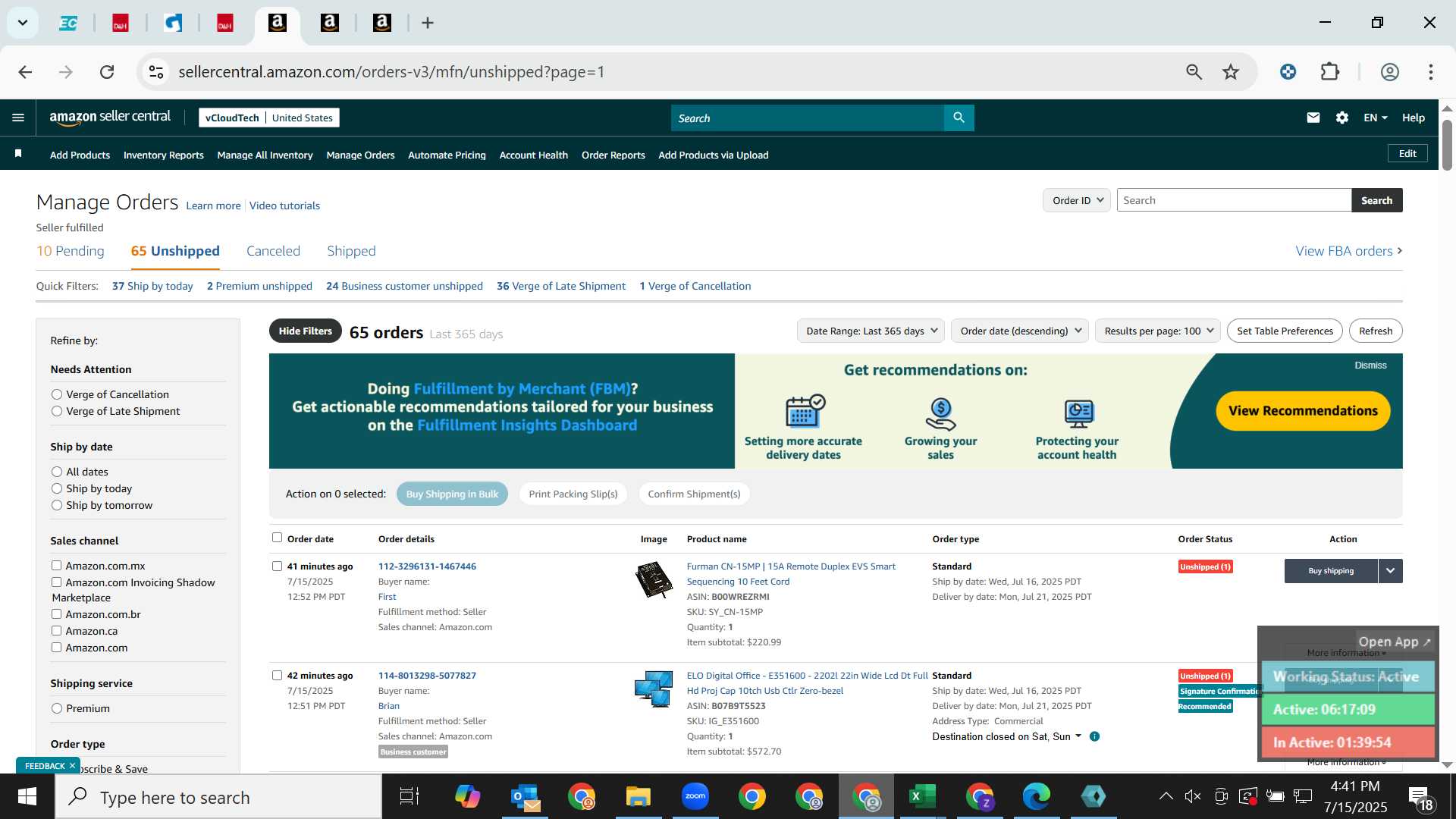Open Set Table Preferences

[x=1285, y=331]
